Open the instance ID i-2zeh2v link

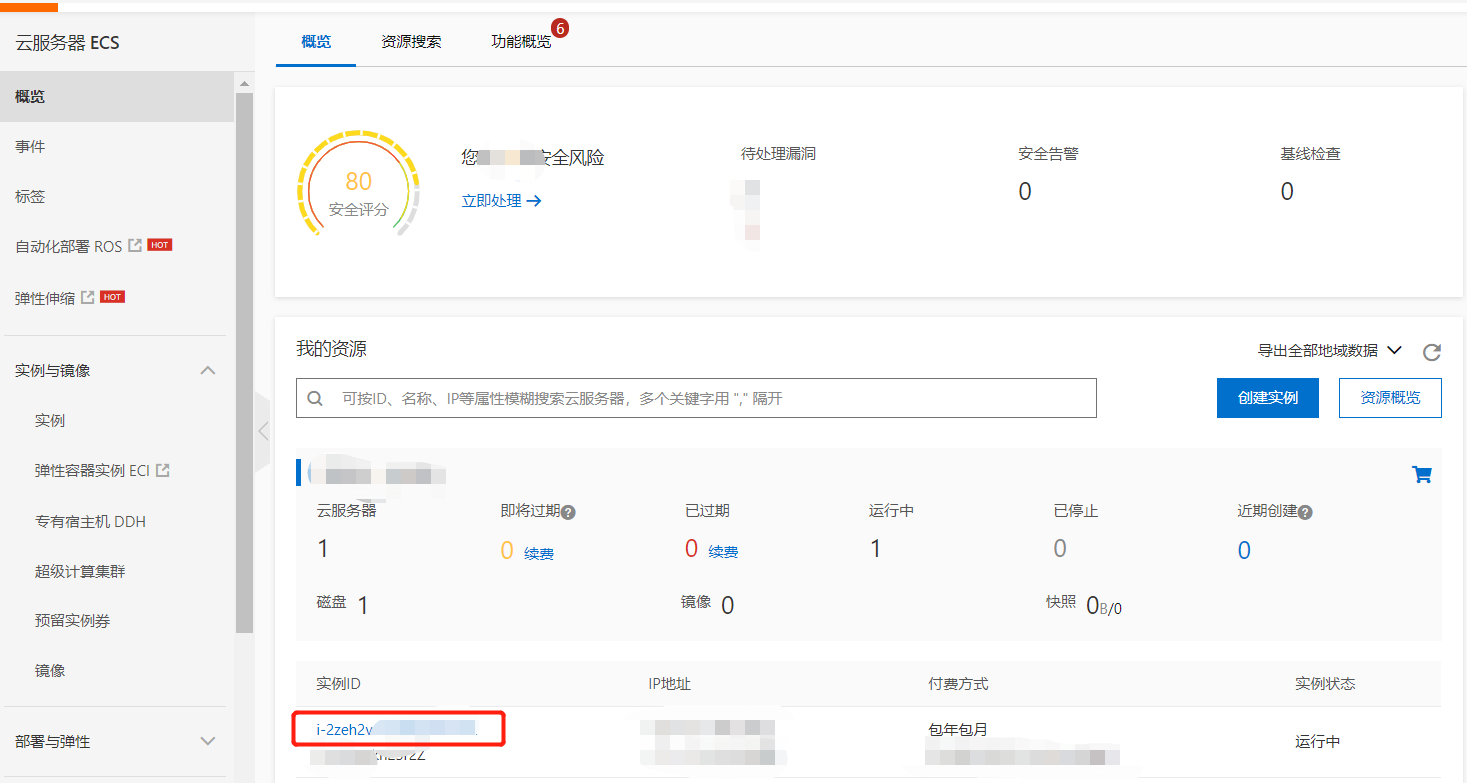click(x=397, y=730)
